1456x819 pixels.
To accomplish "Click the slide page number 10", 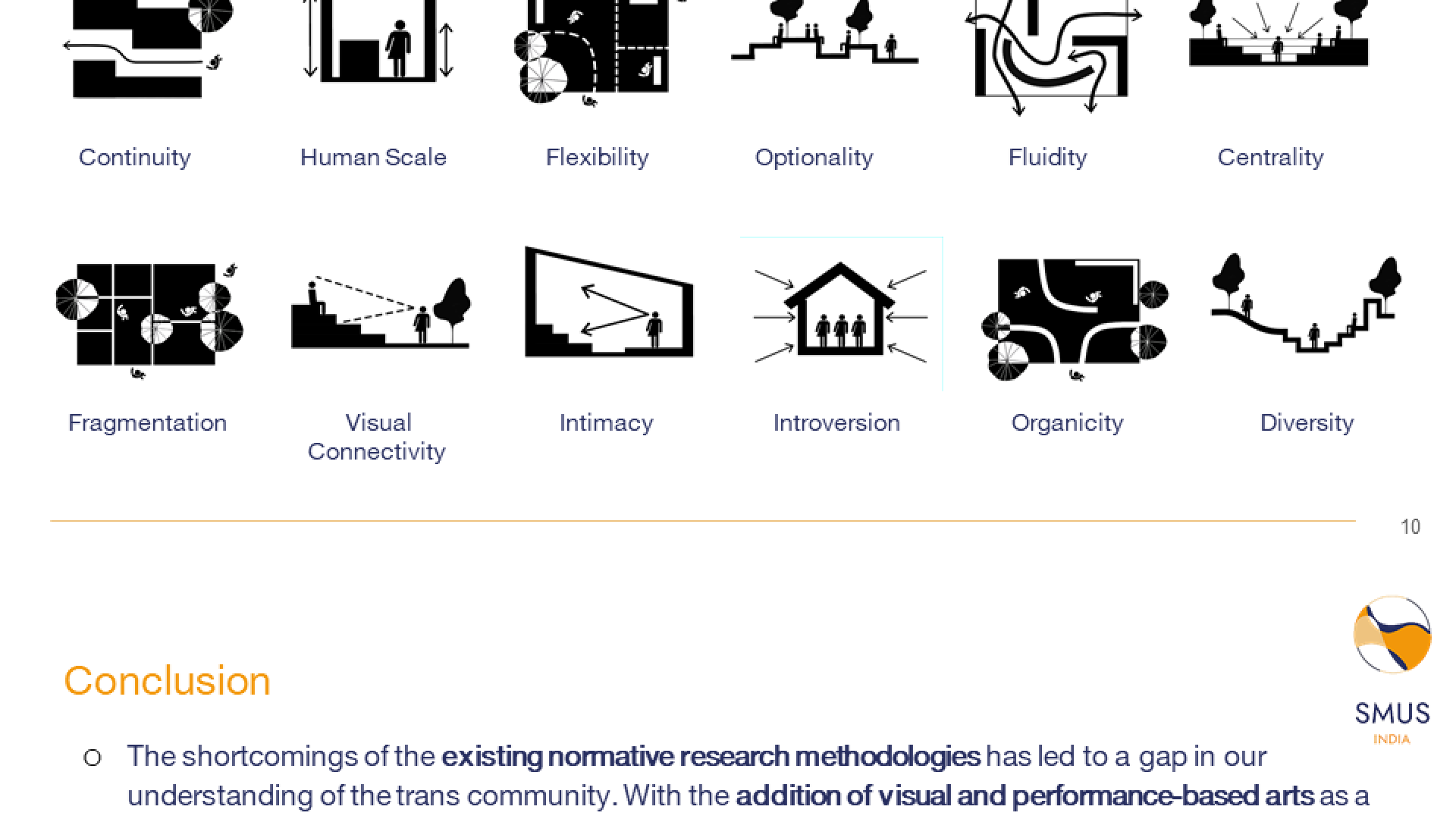I will point(1410,527).
